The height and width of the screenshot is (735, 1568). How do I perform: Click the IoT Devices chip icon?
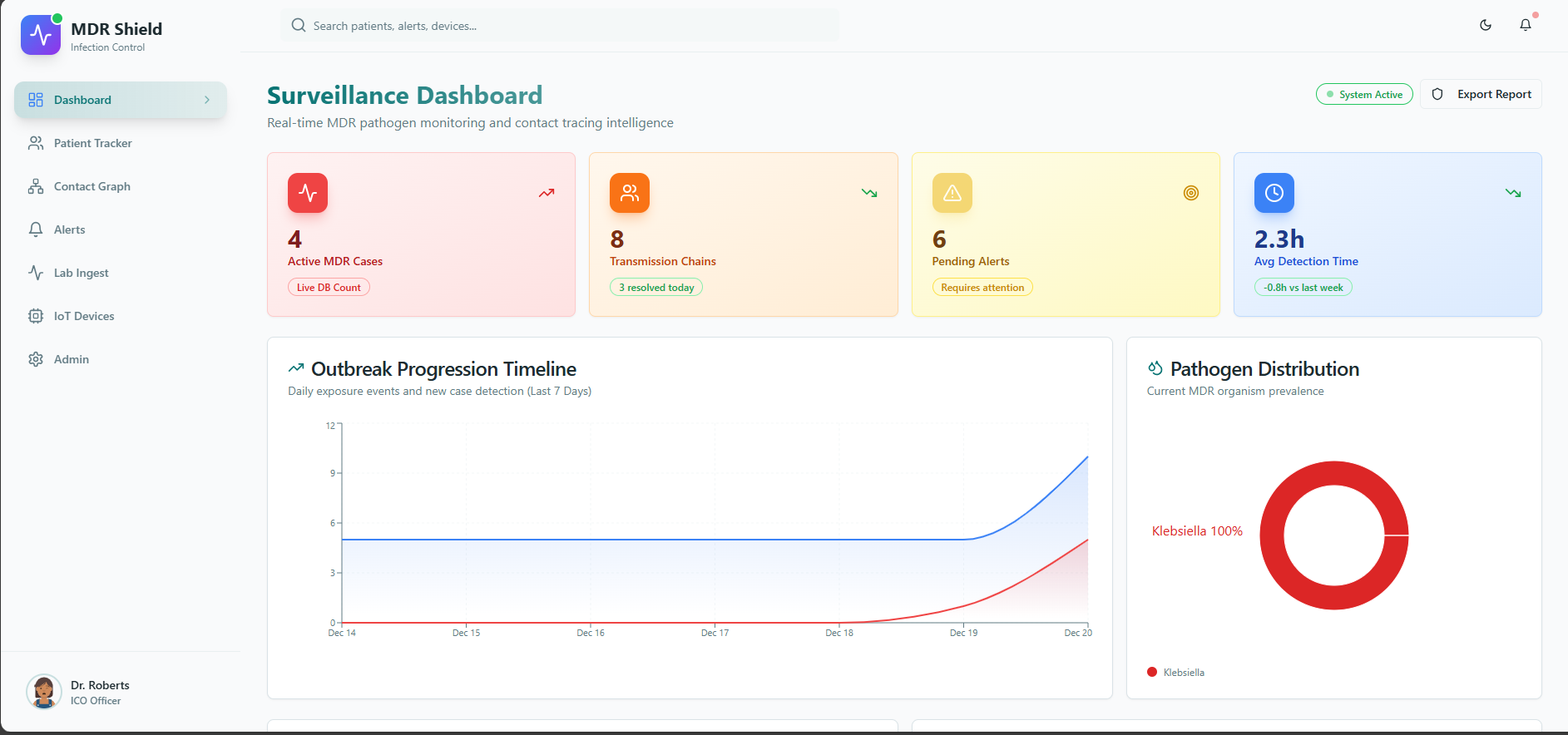36,316
